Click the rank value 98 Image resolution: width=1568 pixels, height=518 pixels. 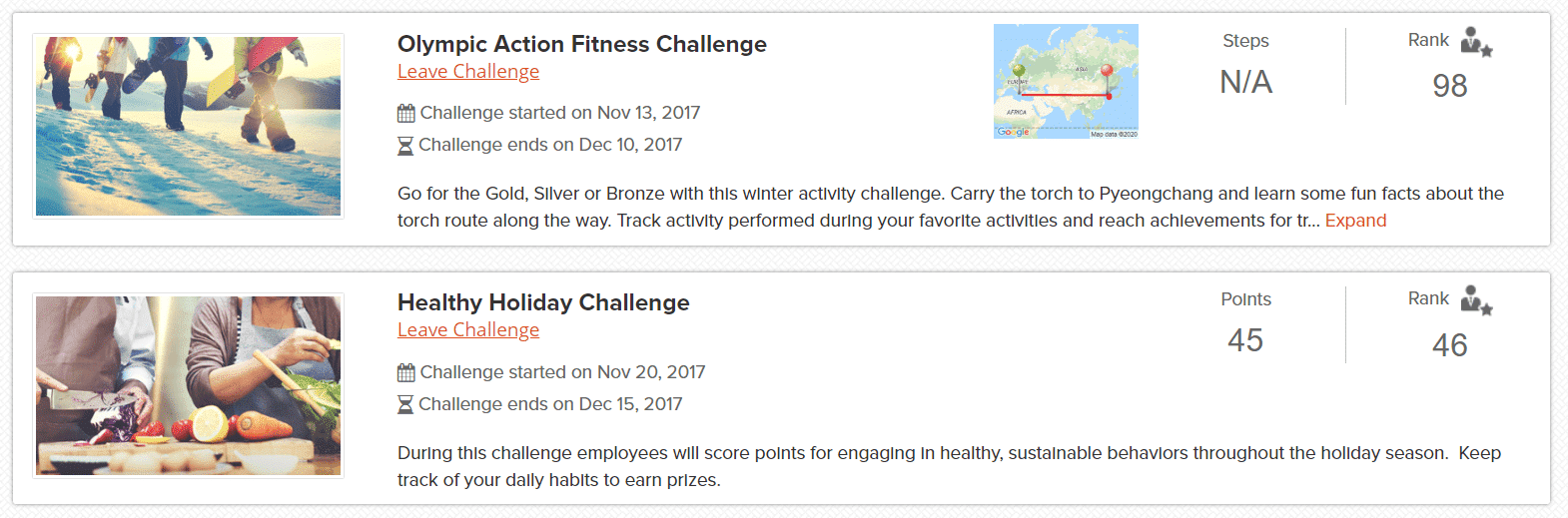(1449, 86)
